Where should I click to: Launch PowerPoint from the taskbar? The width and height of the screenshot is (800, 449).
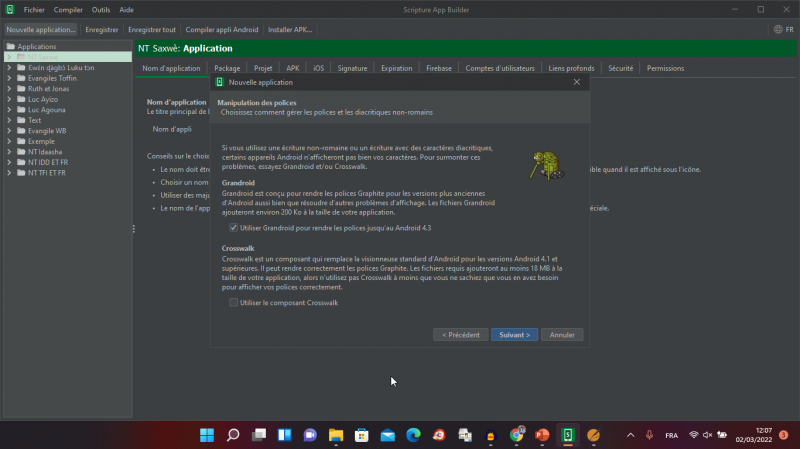click(x=542, y=435)
